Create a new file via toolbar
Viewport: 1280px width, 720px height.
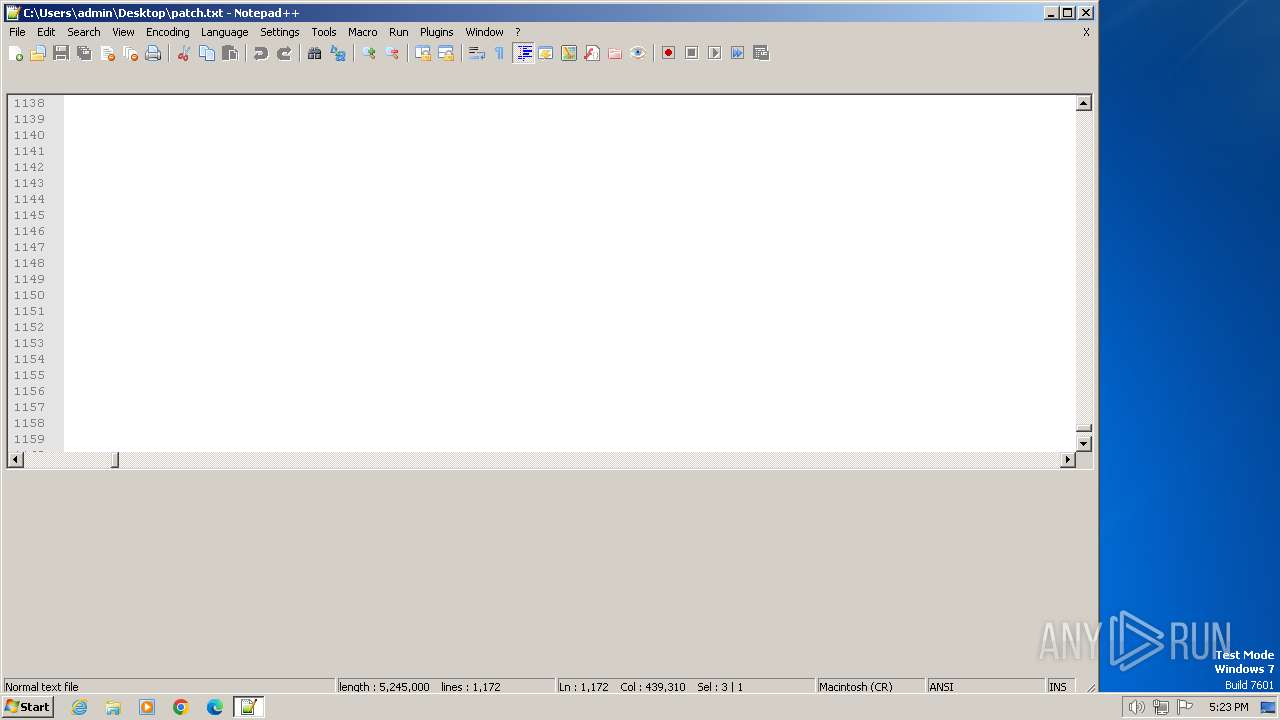[x=15, y=53]
